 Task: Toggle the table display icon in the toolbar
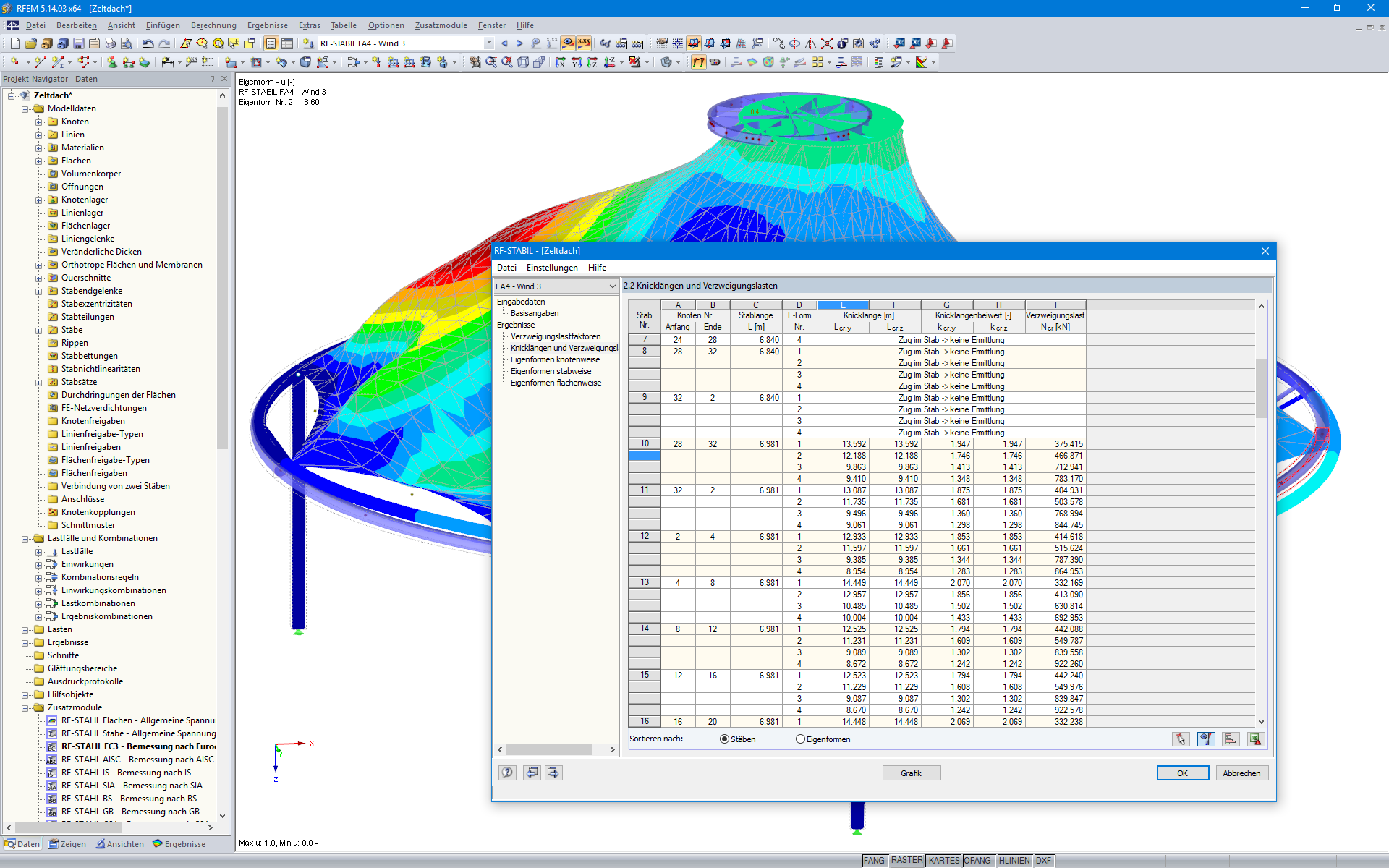tap(286, 43)
